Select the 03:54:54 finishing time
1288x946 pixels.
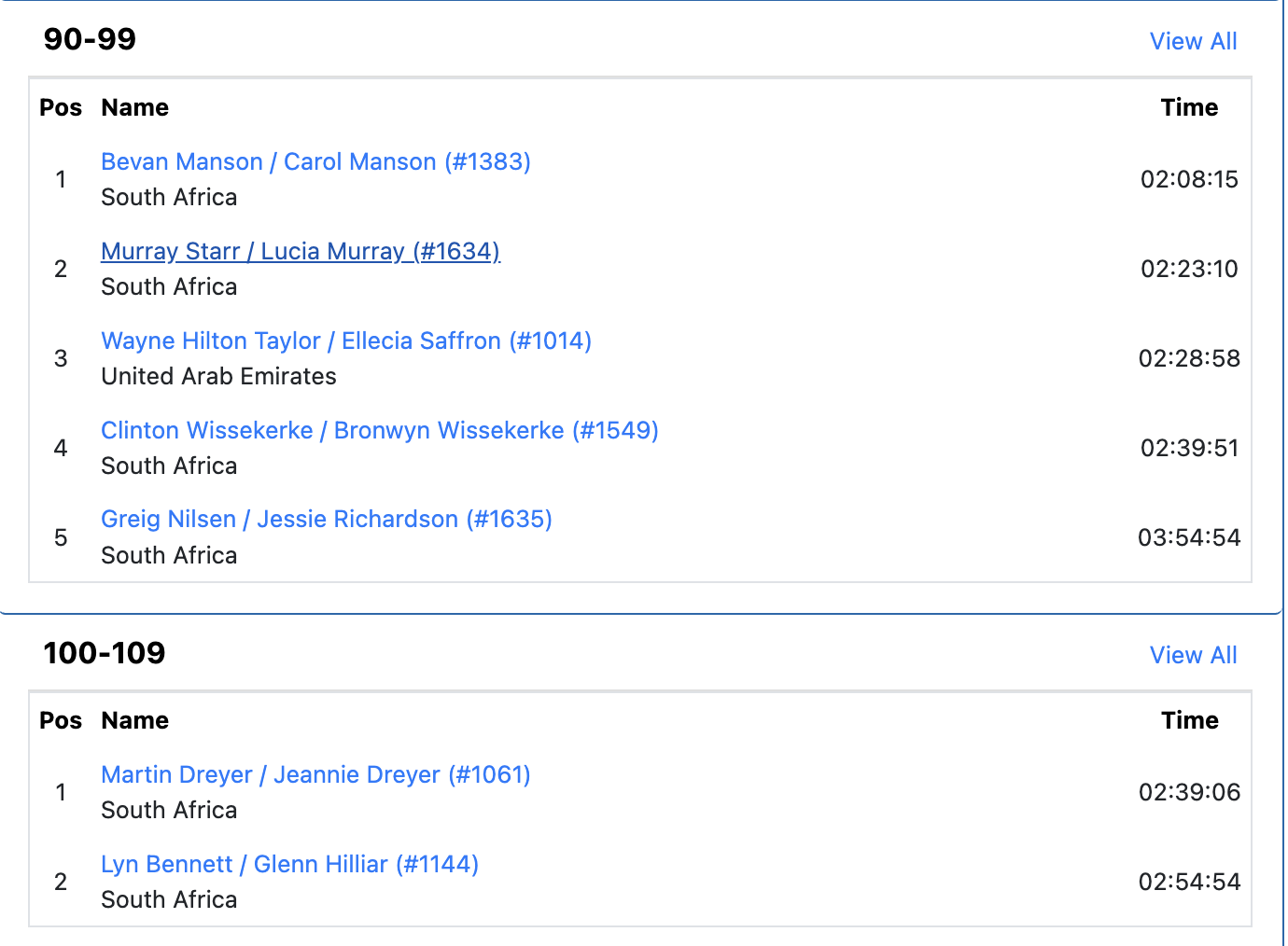(1189, 537)
